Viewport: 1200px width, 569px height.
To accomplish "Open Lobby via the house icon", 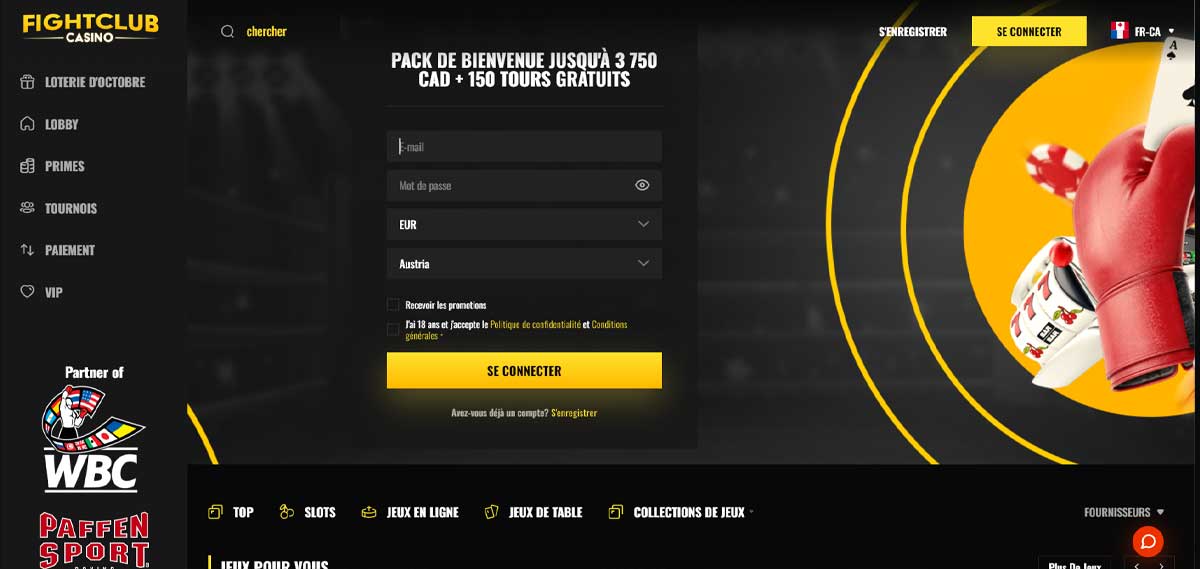I will pyautogui.click(x=27, y=124).
